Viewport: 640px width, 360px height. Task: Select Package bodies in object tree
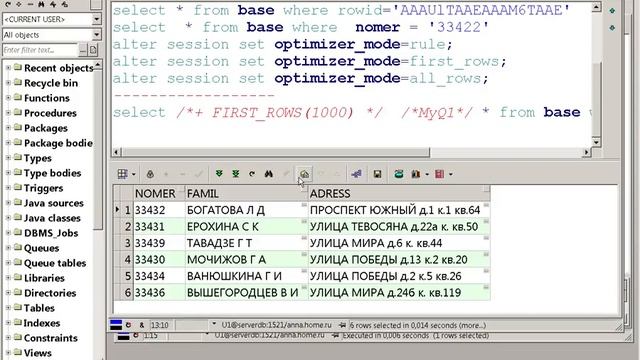[58, 143]
